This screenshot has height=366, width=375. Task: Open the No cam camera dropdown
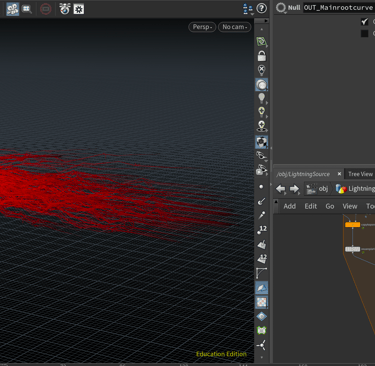pos(235,27)
